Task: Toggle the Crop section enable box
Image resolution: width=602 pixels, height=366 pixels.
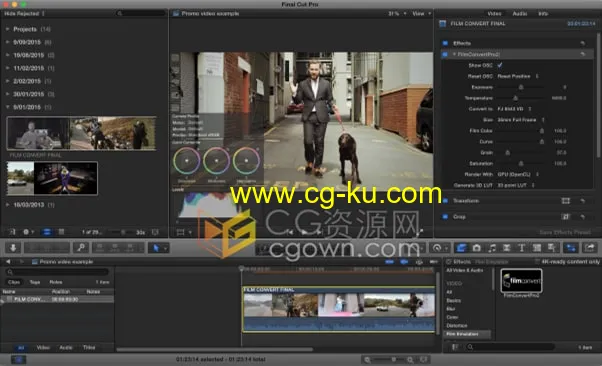Action: click(x=445, y=217)
